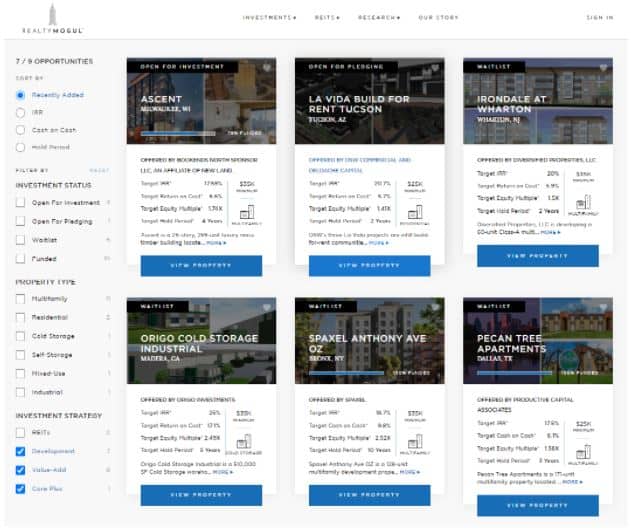
Task: Expand Pecan Tree description More link
Action: 572,482
